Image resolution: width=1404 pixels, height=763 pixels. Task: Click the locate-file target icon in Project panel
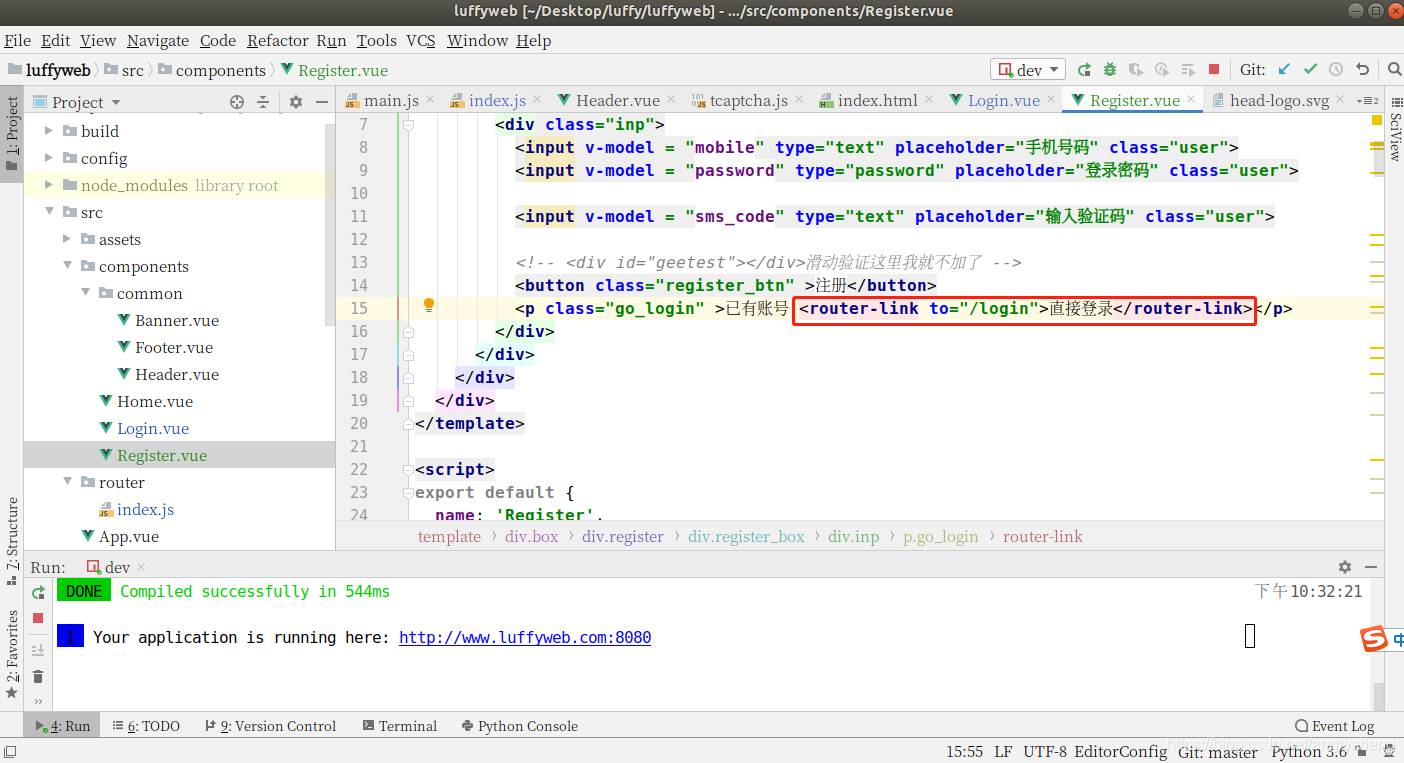click(237, 102)
